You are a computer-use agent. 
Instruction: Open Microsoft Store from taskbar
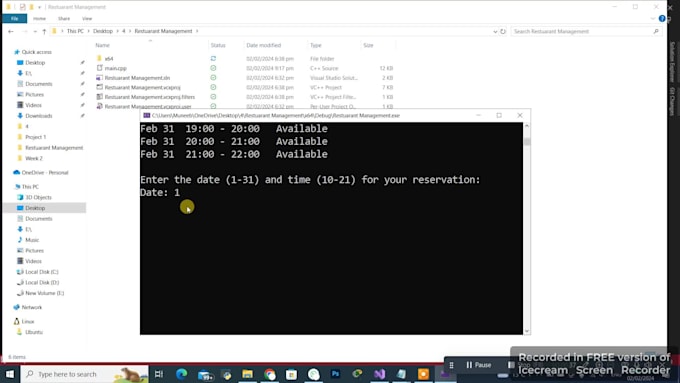pos(291,374)
